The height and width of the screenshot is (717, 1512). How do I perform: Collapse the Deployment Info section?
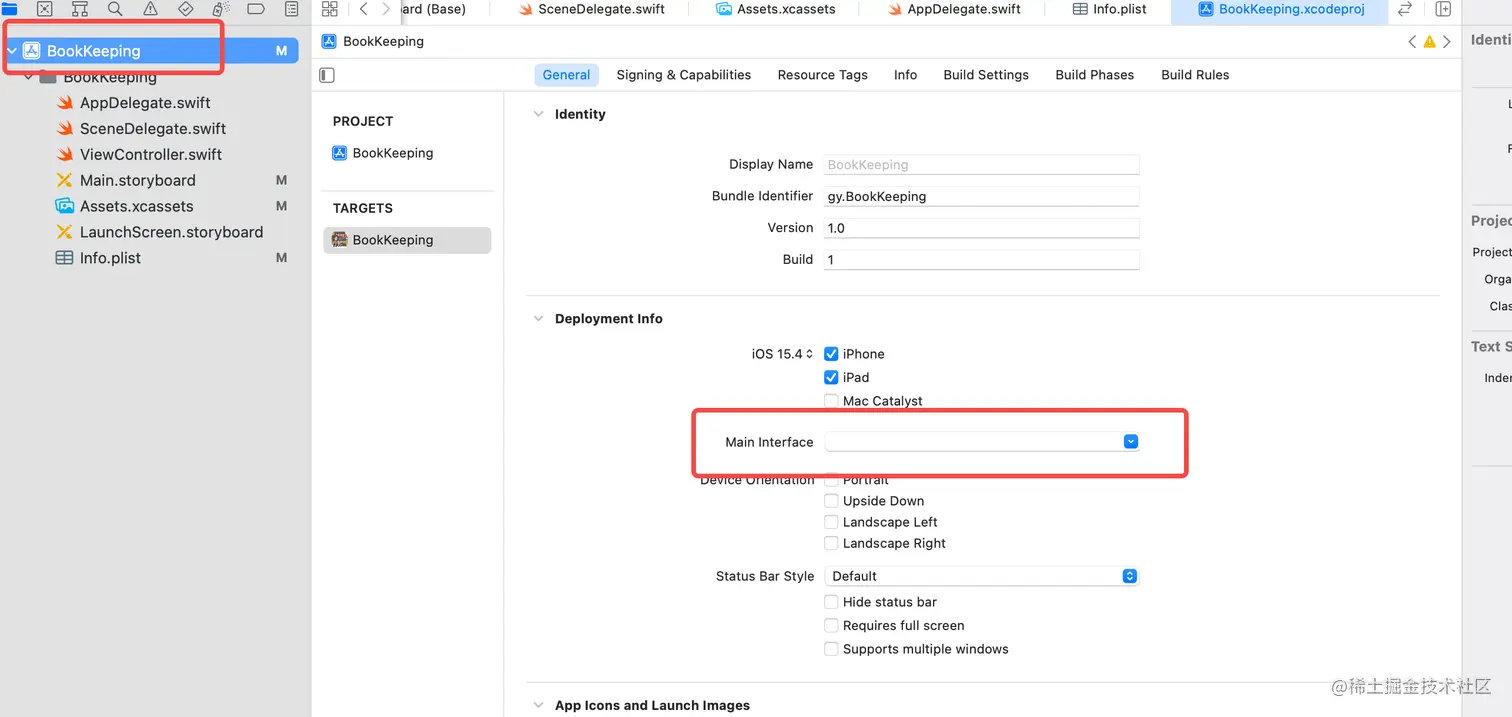(538, 318)
